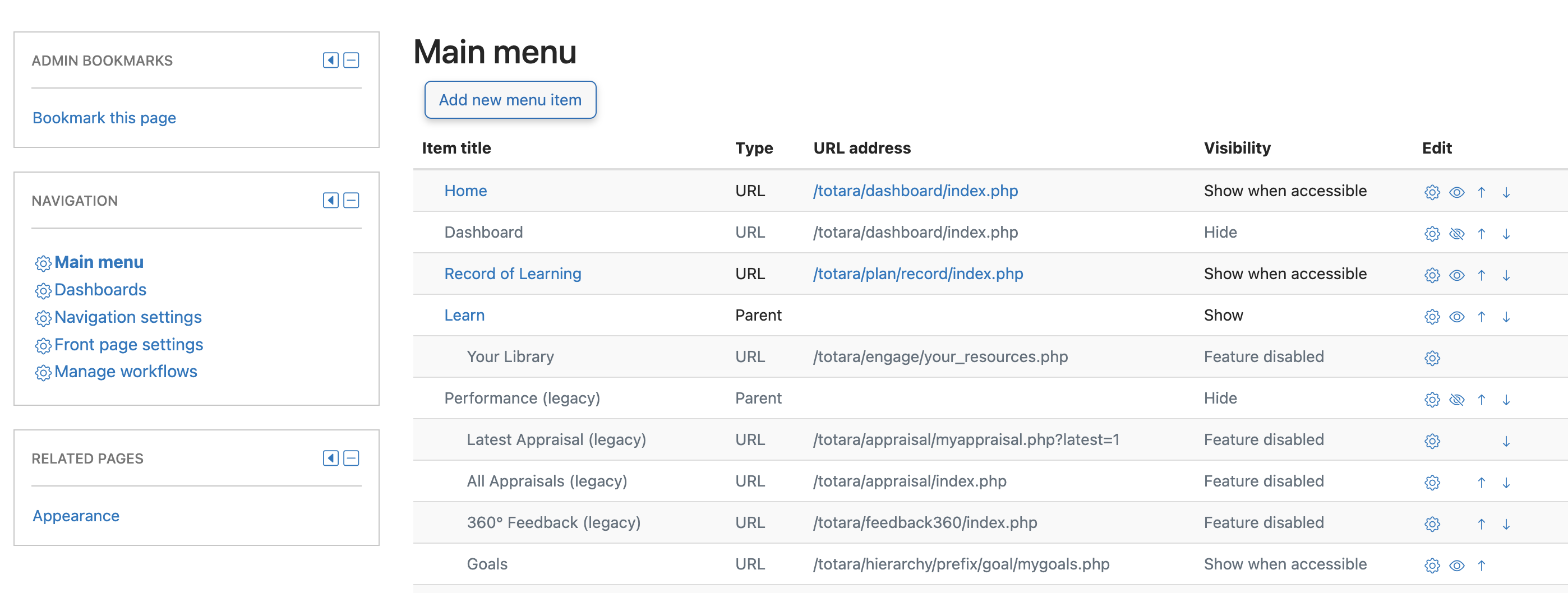Toggle Goals item visibility eye
Viewport: 1568px width, 593px height.
pos(1456,565)
